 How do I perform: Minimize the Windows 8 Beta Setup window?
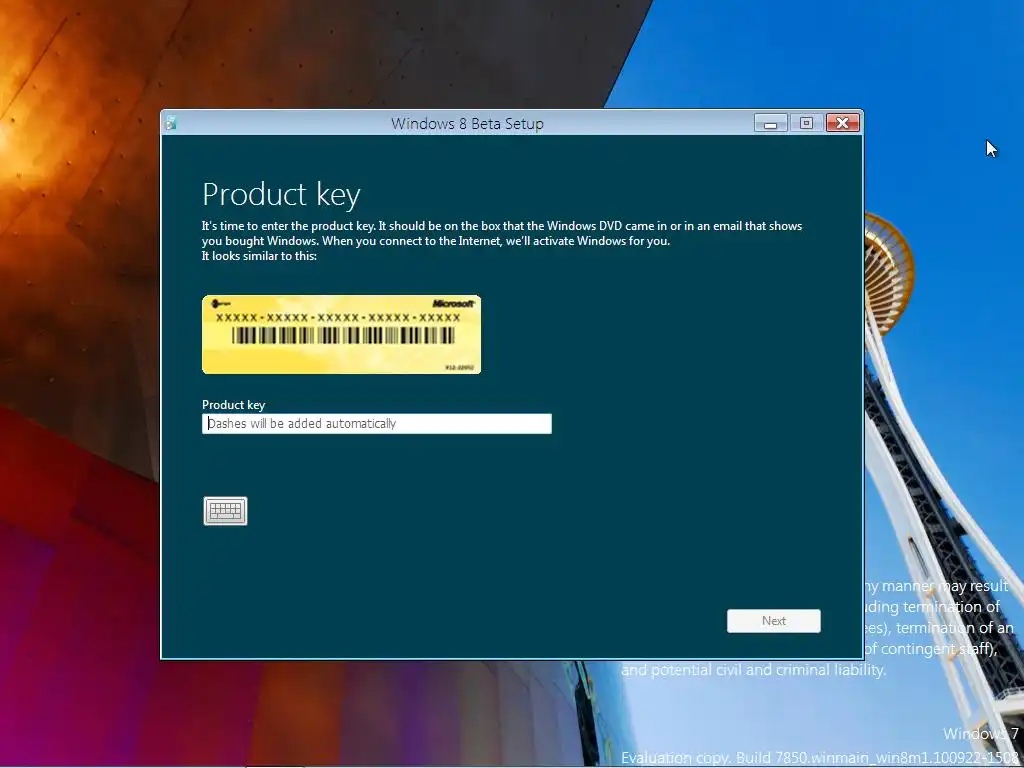click(x=771, y=123)
